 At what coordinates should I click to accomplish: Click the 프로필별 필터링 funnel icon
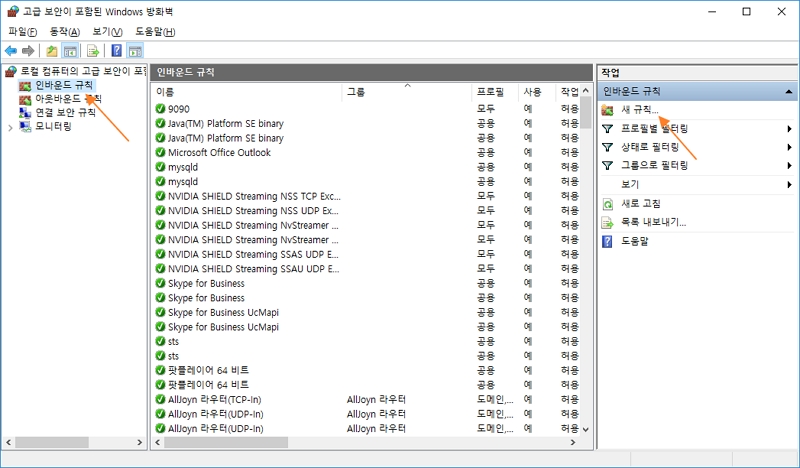[x=607, y=129]
